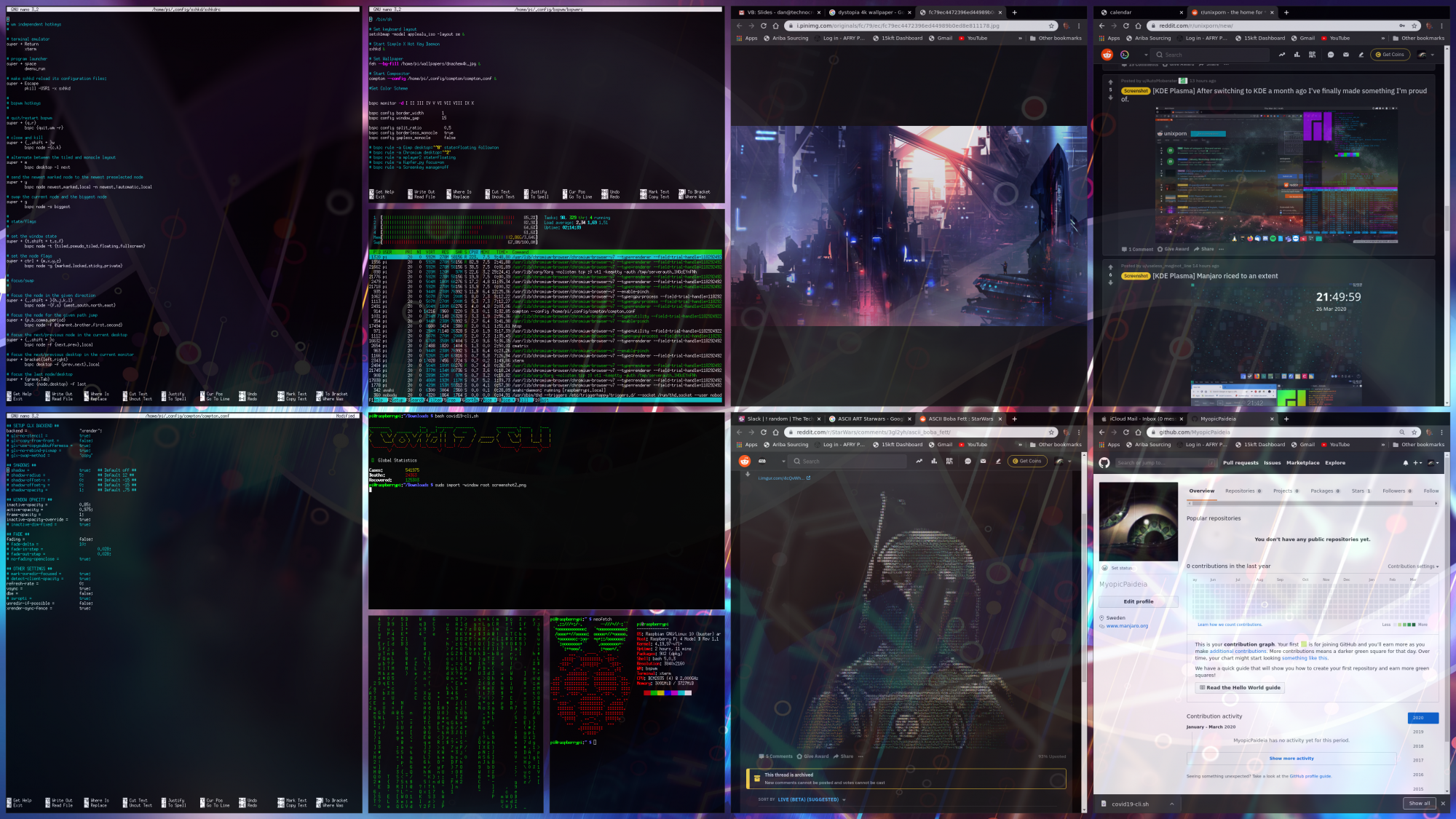Click the Get Coins button in unixporn window
Viewport: 1456px width, 819px height.
click(1389, 55)
